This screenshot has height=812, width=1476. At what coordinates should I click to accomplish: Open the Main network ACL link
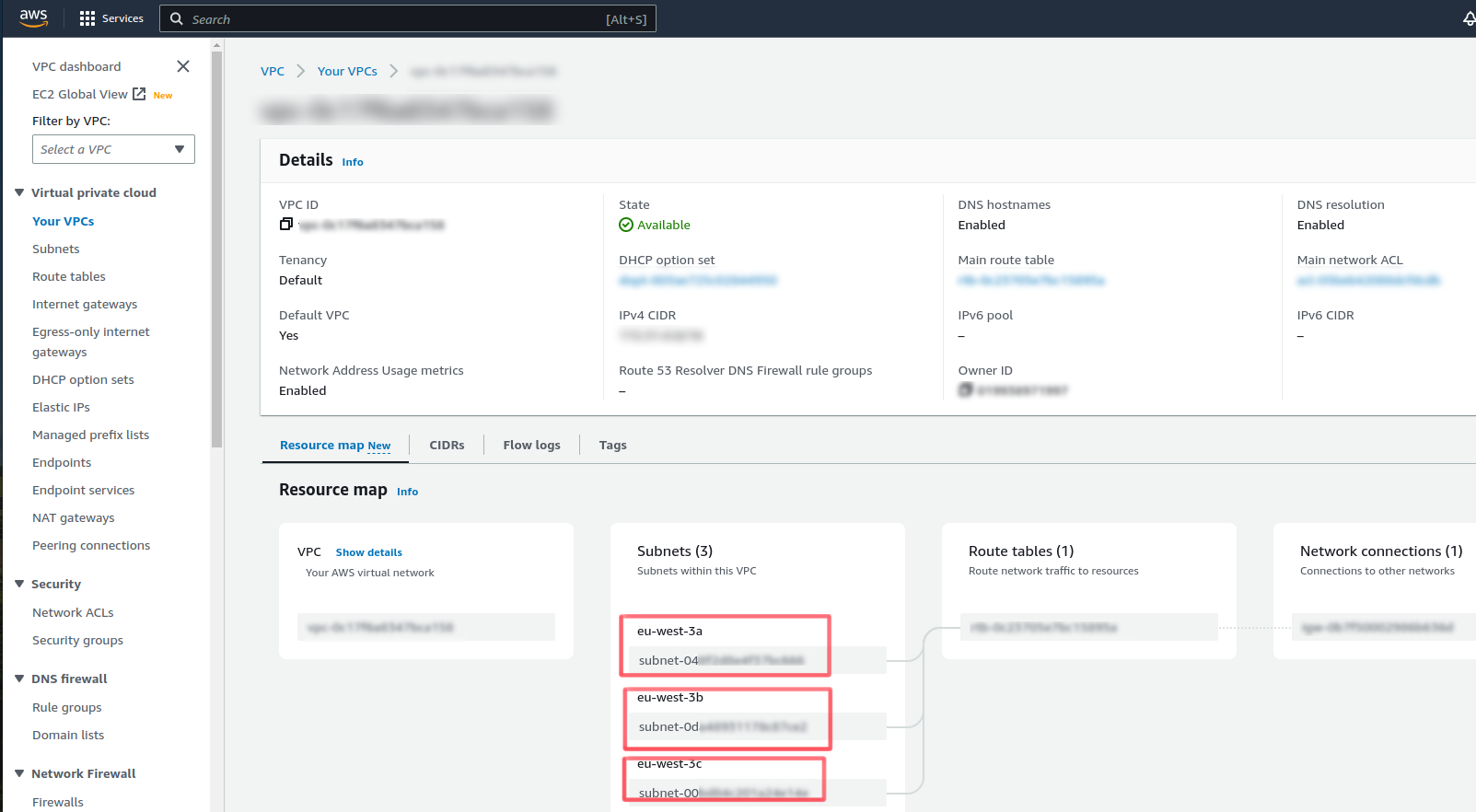(1369, 280)
